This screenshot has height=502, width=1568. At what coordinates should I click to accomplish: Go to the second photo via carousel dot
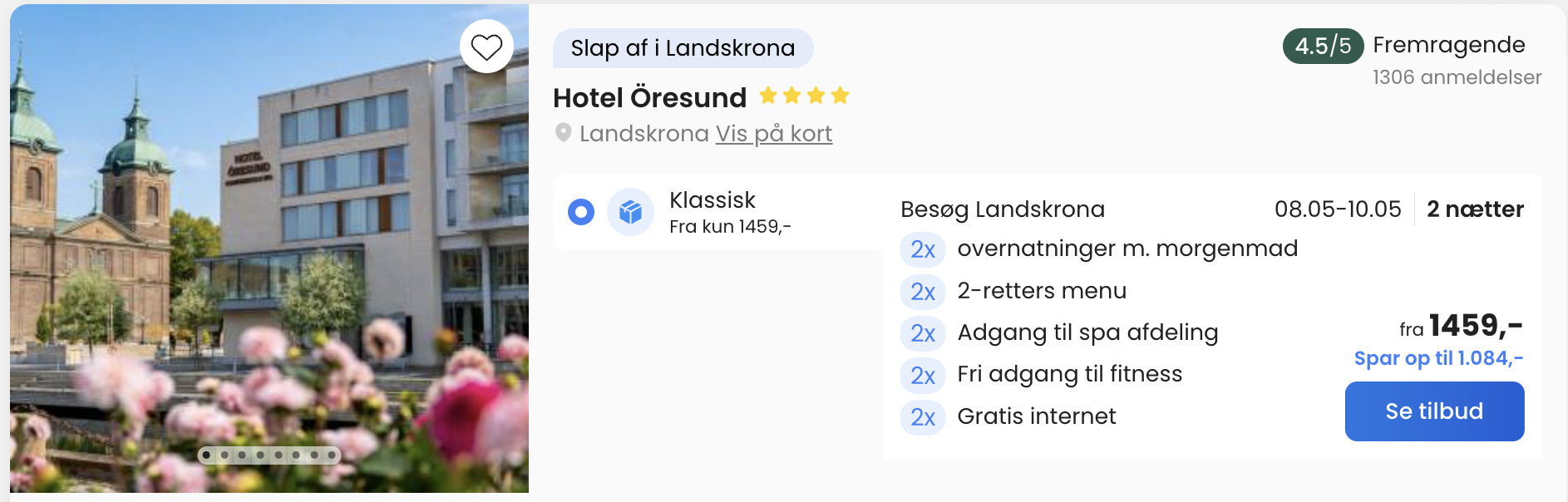click(224, 455)
